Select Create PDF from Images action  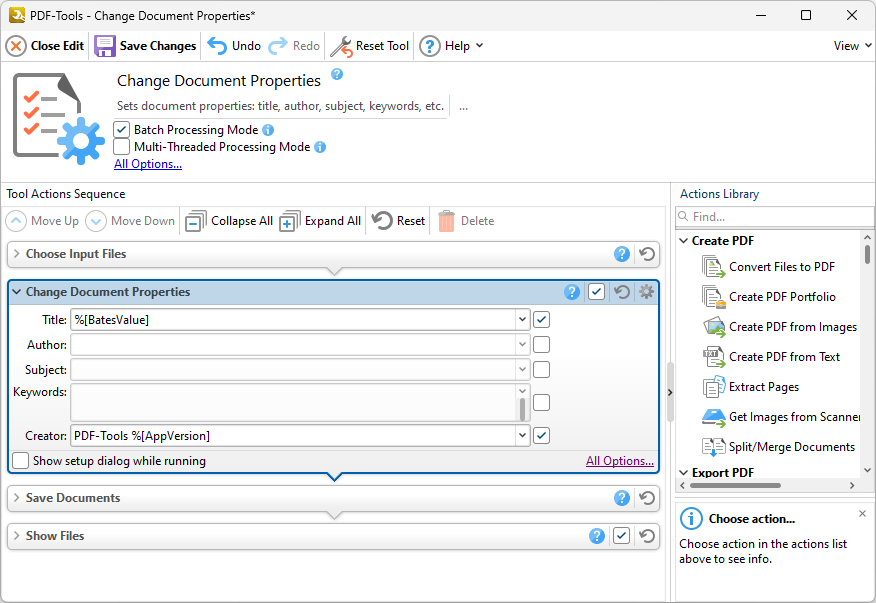pos(779,327)
